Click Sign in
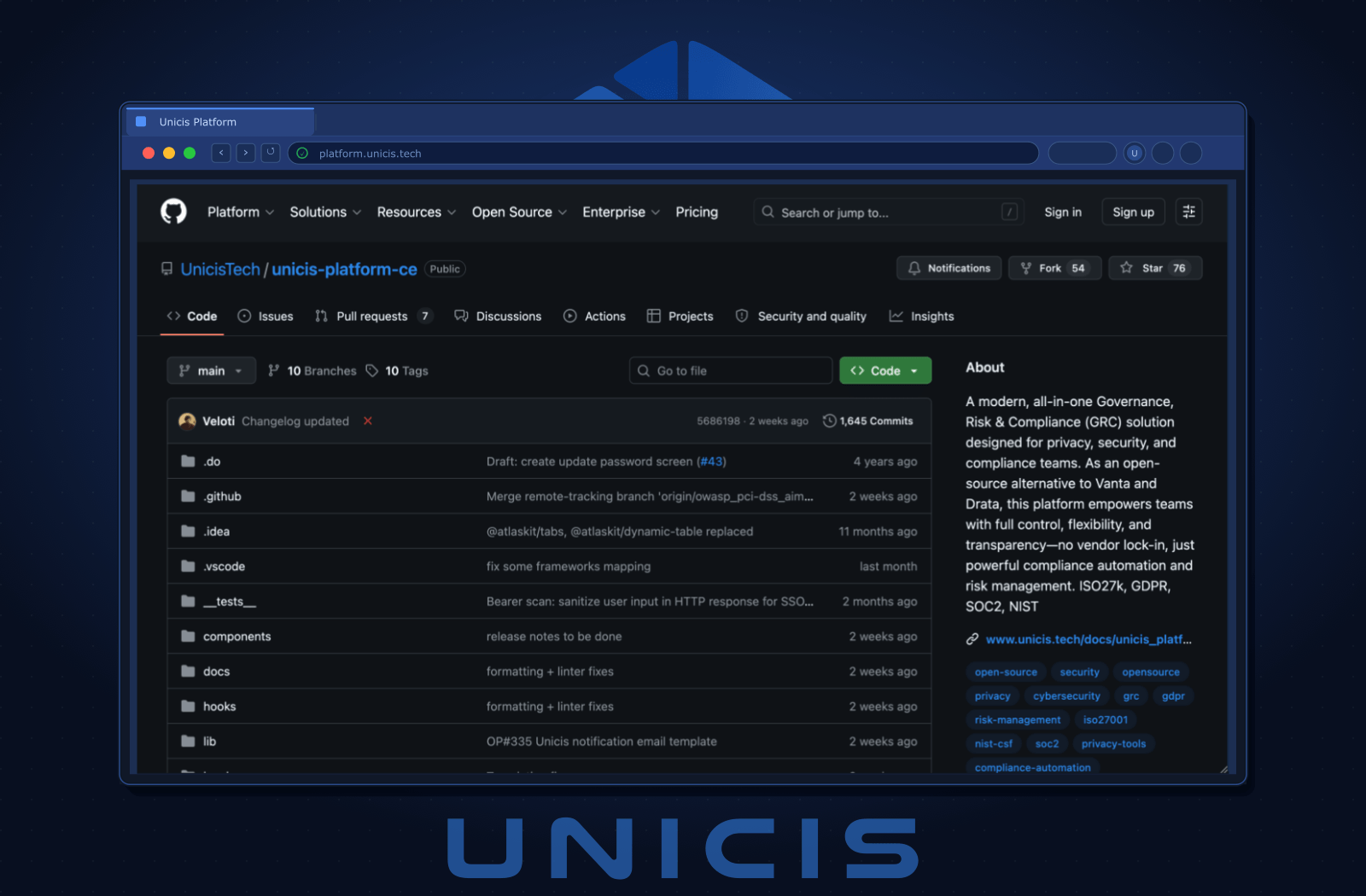The height and width of the screenshot is (896, 1366). pos(1063,212)
